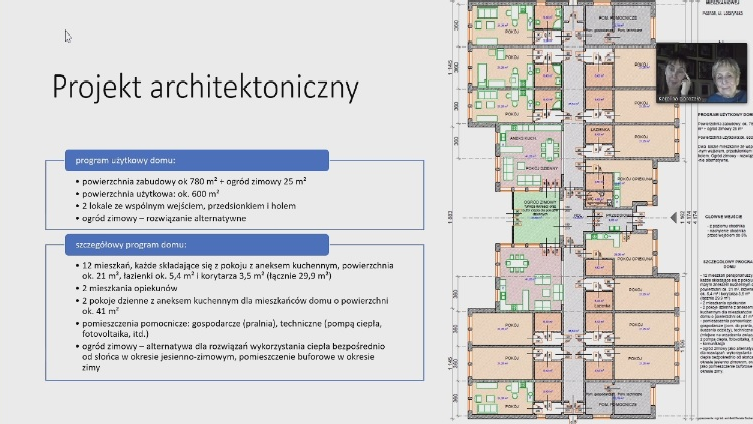This screenshot has height=424, width=753.
Task: Click the 'POM. POMOCNICZE' room at plan top
Action: [x=602, y=18]
